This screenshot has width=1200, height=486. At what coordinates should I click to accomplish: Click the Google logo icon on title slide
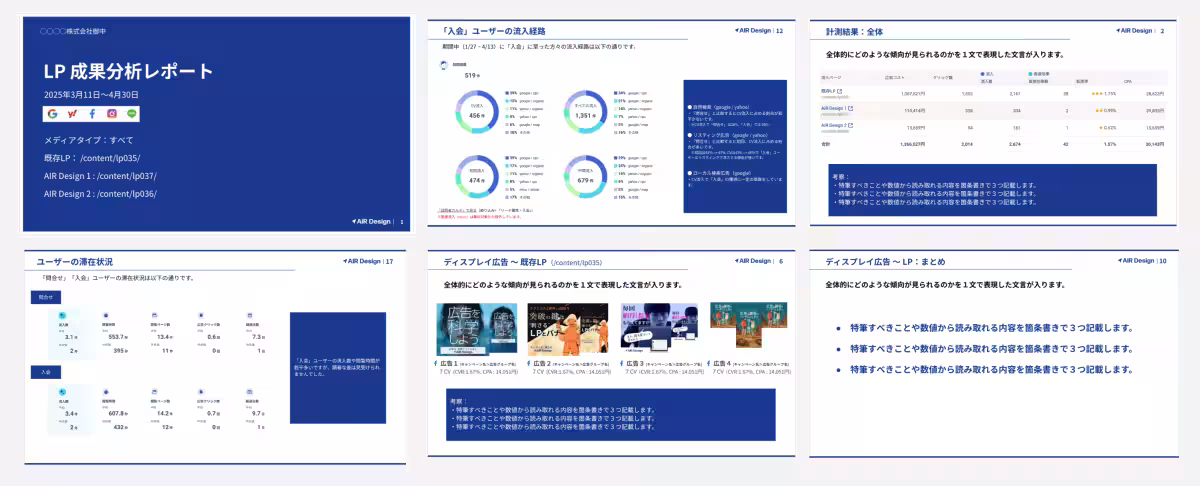pos(52,114)
